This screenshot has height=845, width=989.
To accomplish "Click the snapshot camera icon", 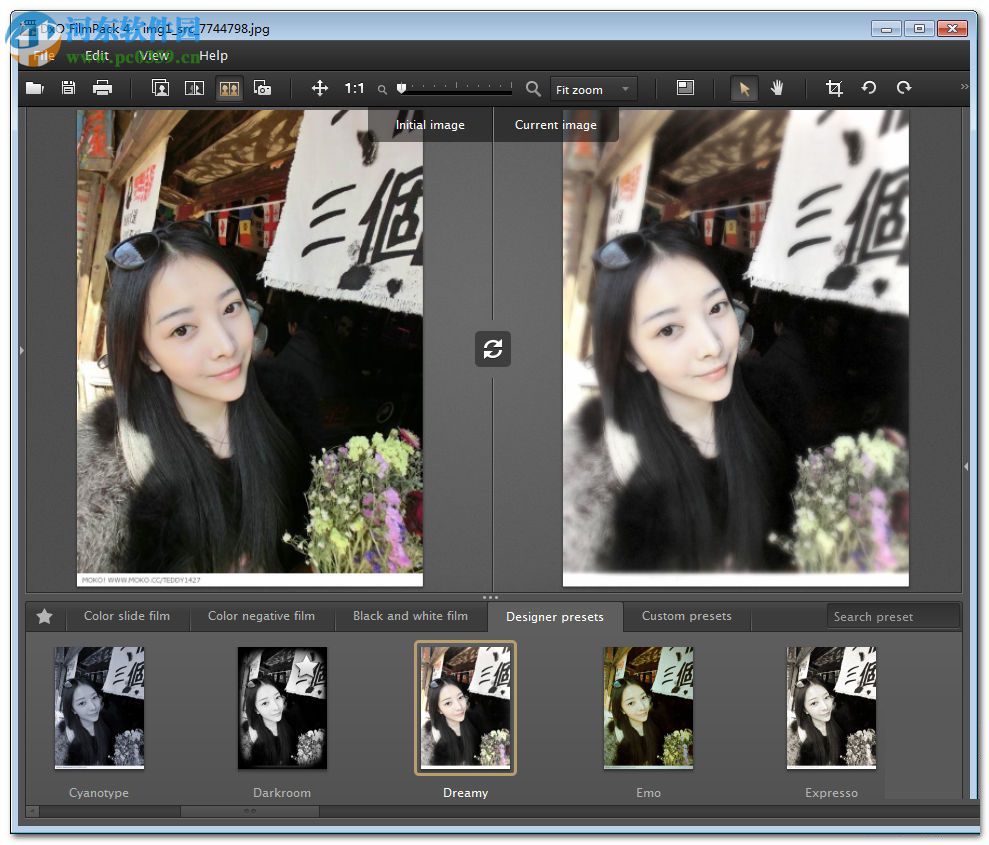I will (x=263, y=88).
